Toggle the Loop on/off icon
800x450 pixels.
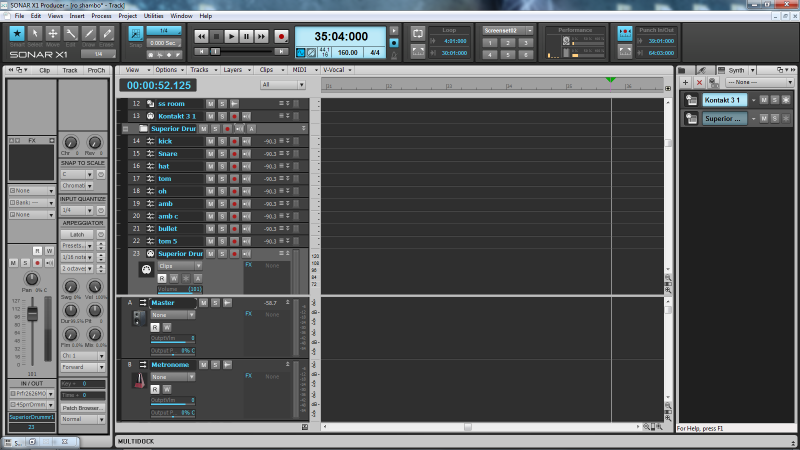[x=418, y=34]
